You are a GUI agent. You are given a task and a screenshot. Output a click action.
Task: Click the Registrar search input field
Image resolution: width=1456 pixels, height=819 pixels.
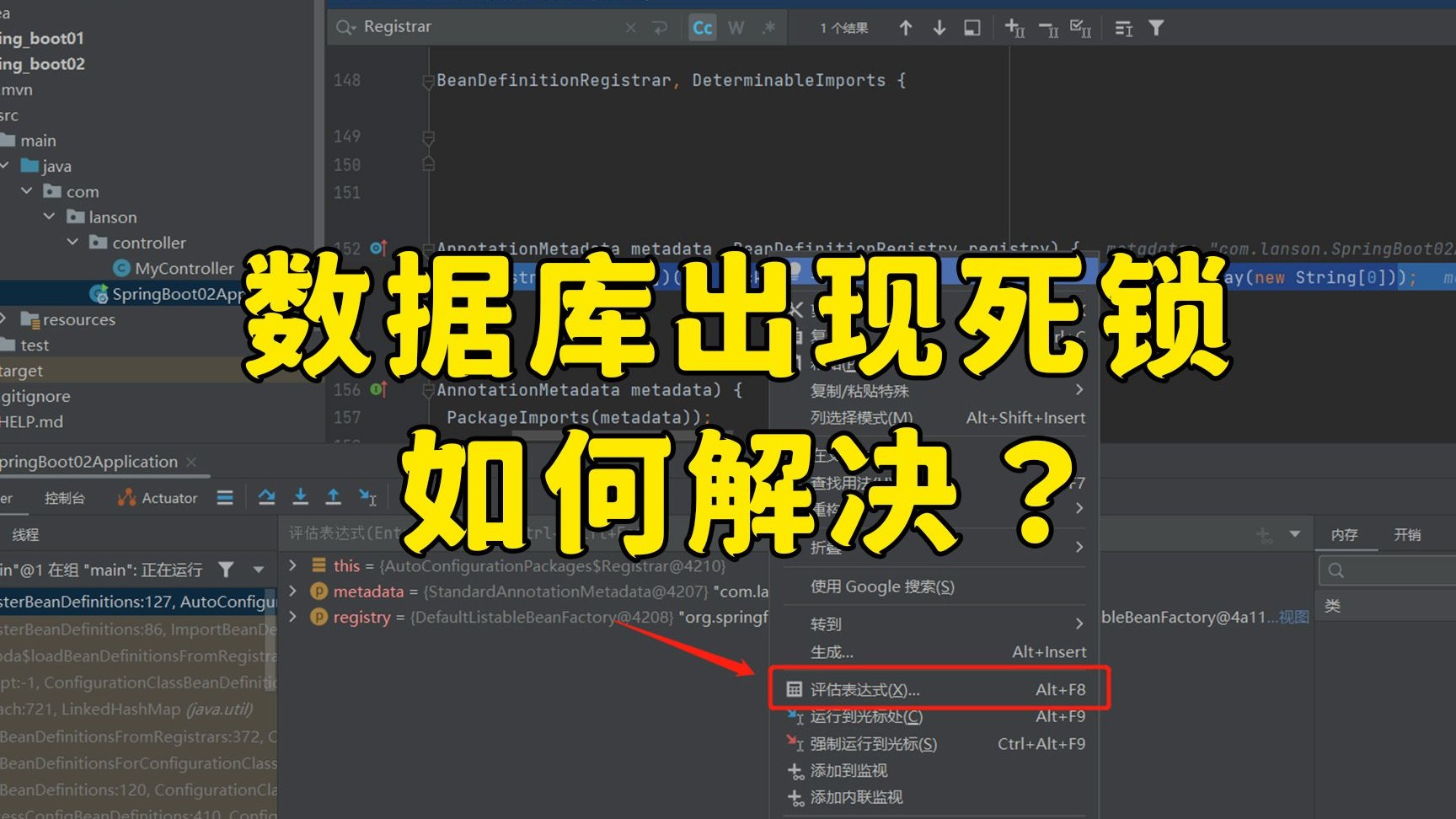489,27
